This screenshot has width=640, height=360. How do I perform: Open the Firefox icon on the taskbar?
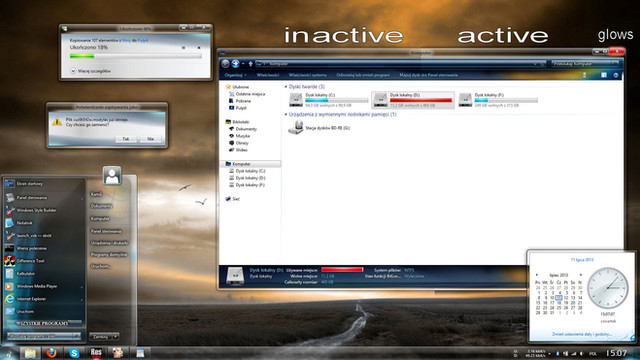[51, 353]
